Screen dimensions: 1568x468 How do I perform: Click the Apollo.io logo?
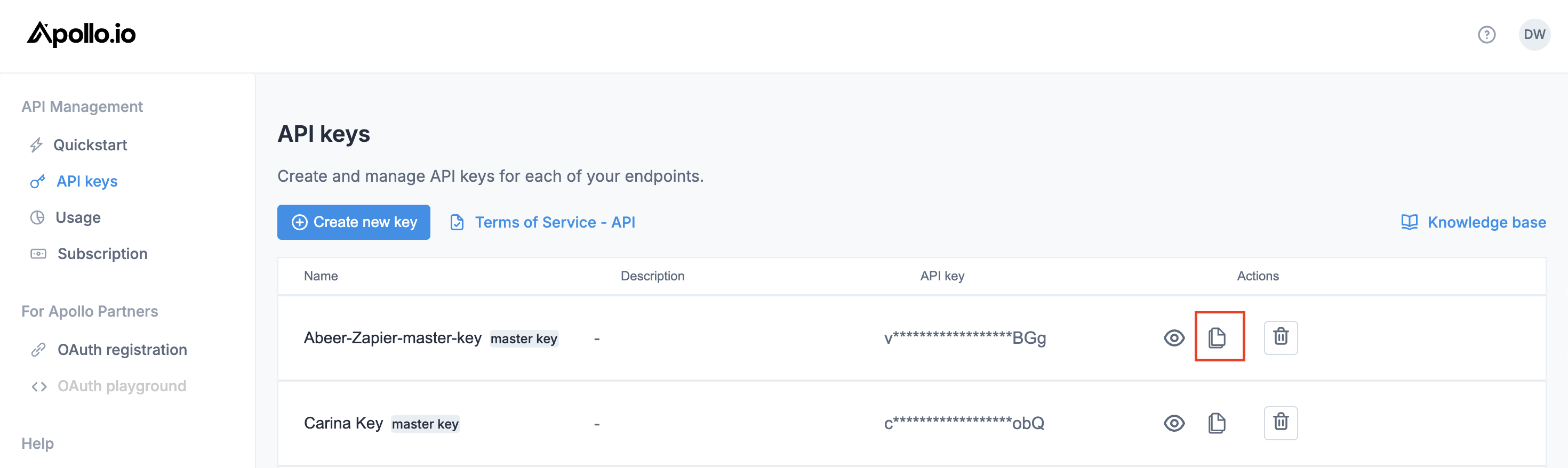[82, 34]
